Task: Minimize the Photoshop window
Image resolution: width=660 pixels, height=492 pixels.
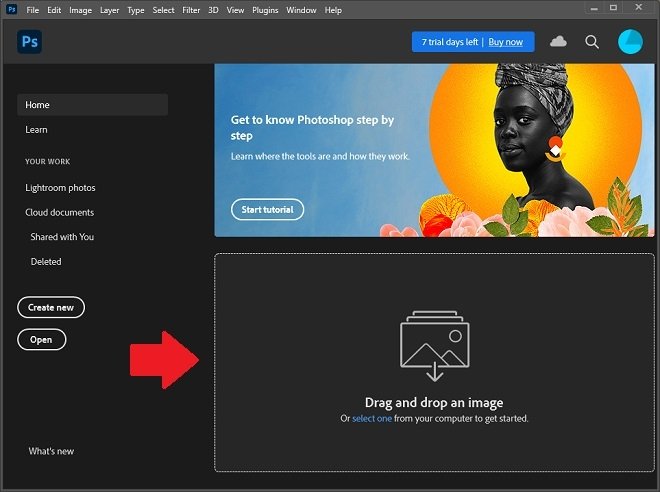Action: tap(594, 8)
